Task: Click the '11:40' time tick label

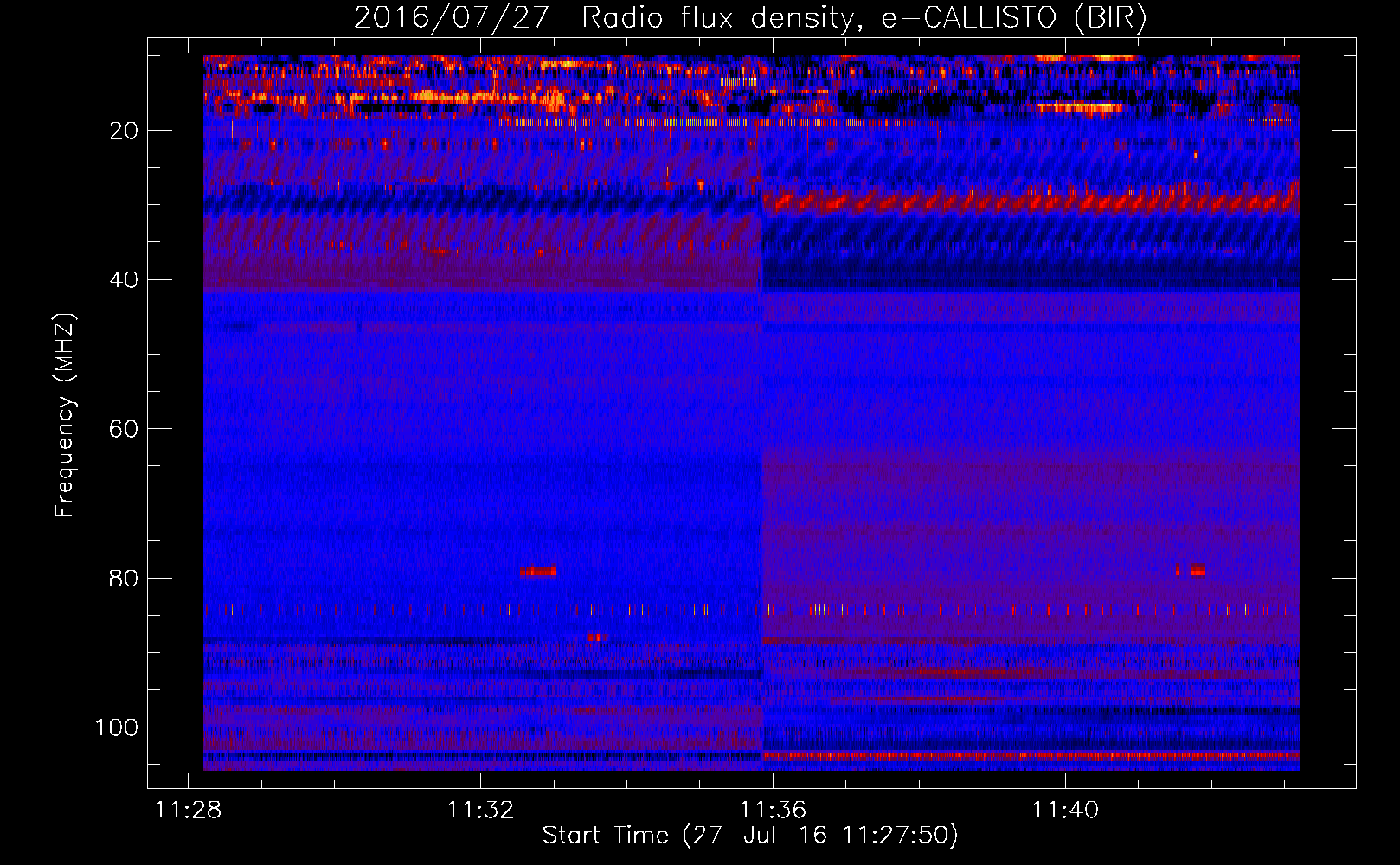Action: (1065, 811)
